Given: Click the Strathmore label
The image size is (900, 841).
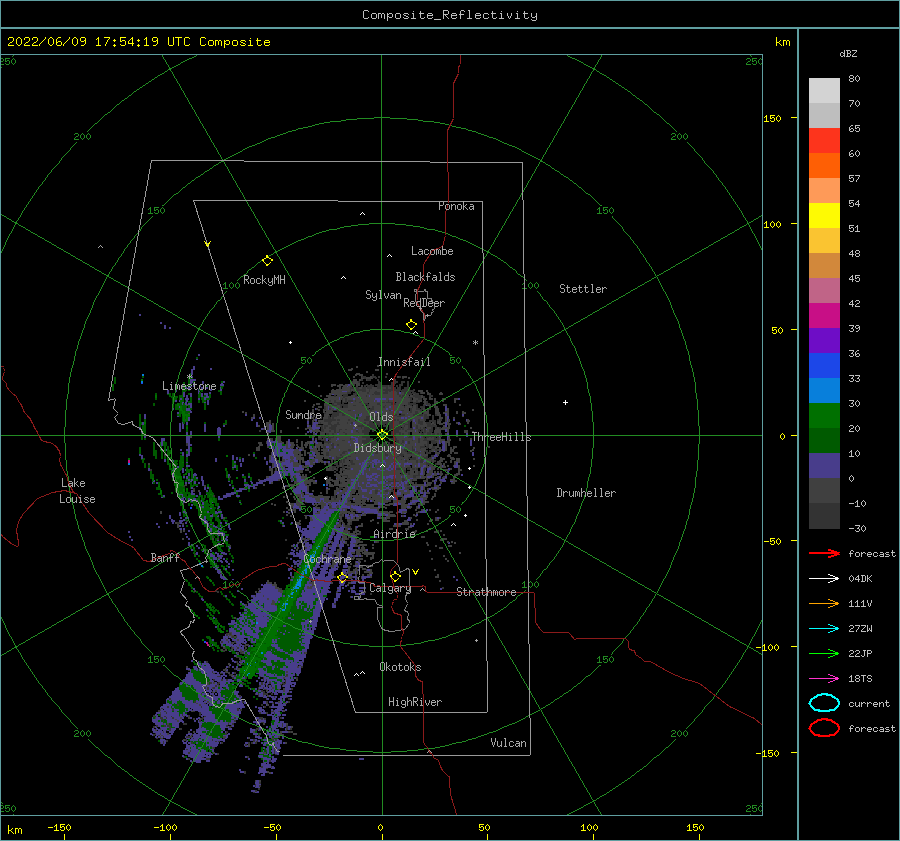Looking at the screenshot, I should (486, 592).
